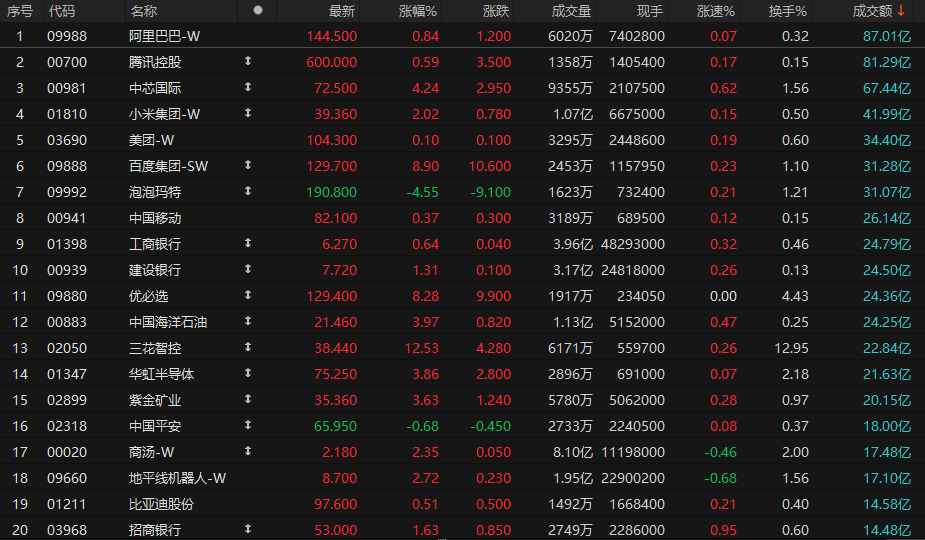Screen dimensions: 925x540
Task: Click current lots 48293000
Action: point(633,244)
